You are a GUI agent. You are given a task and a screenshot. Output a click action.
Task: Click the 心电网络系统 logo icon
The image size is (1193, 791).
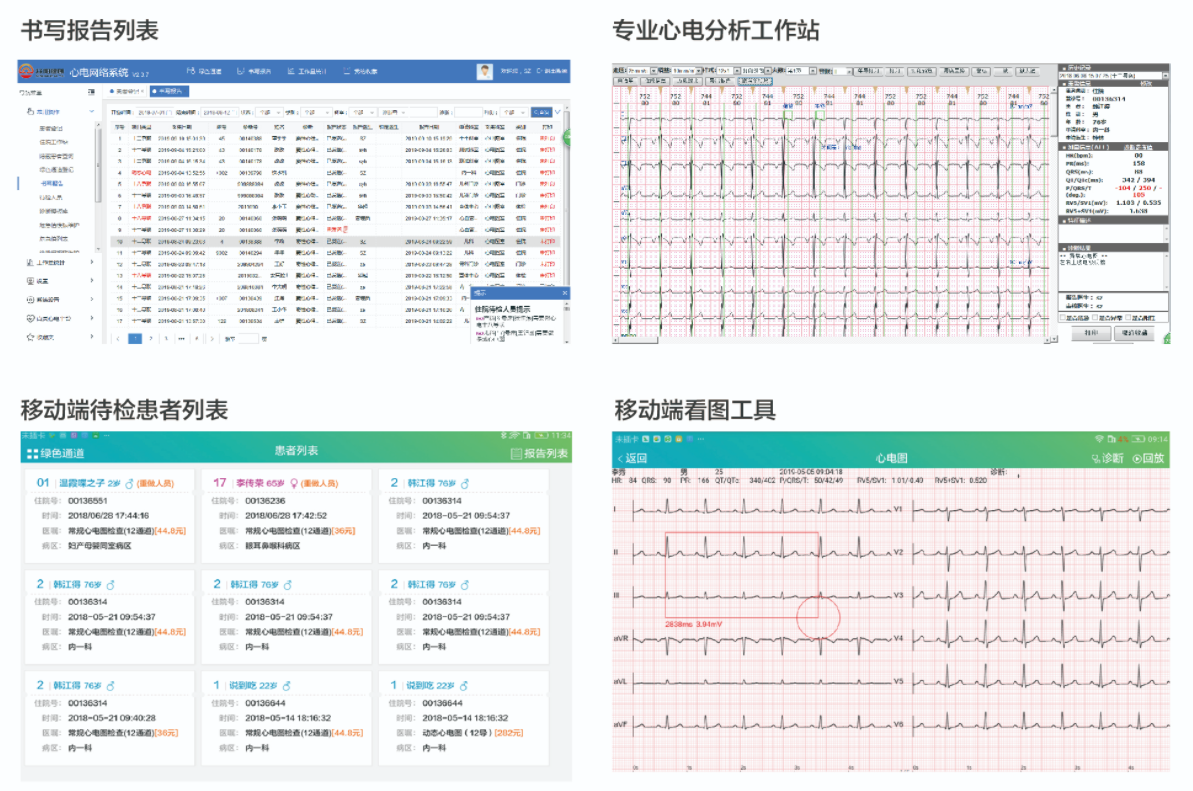[26, 71]
